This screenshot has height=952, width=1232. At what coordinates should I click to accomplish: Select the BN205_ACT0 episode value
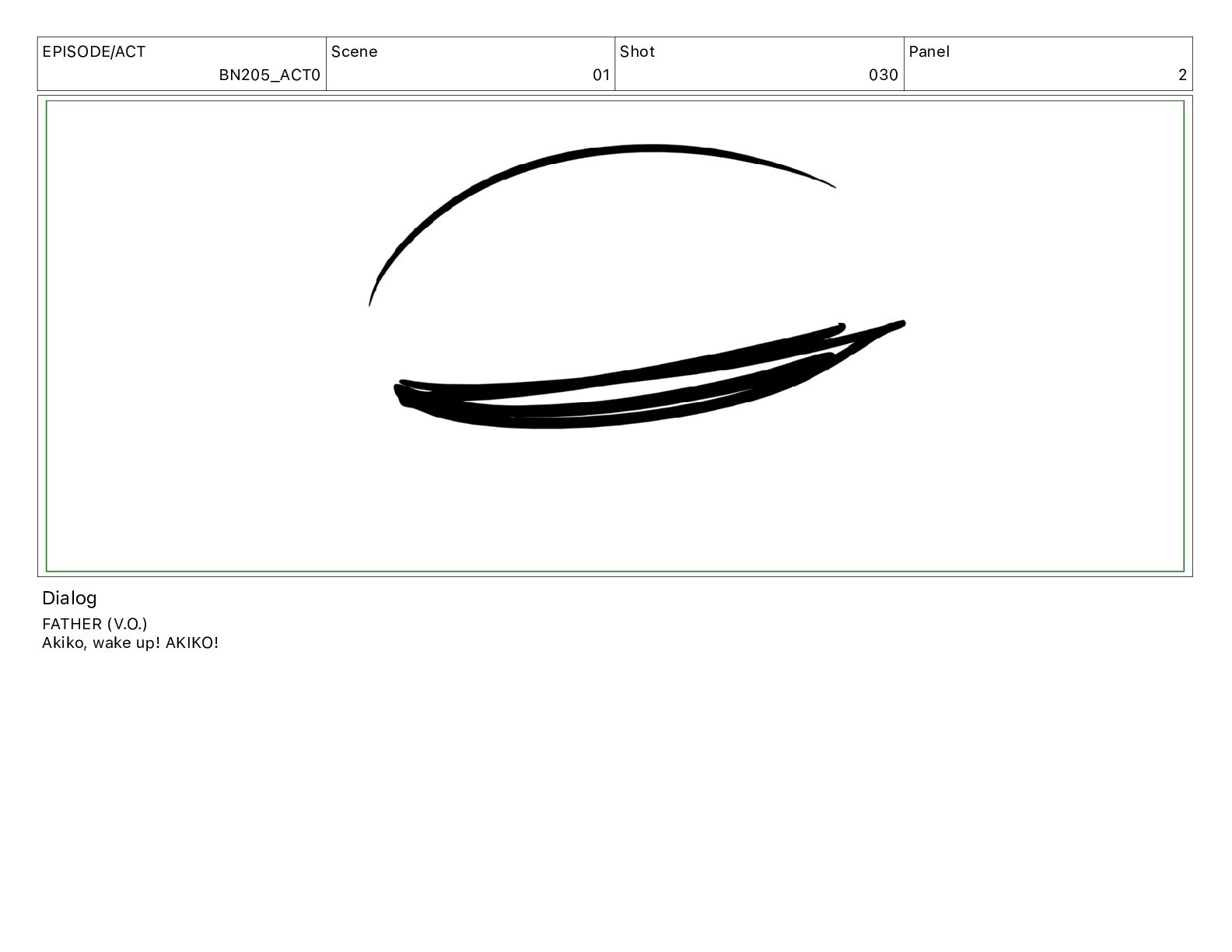click(269, 75)
